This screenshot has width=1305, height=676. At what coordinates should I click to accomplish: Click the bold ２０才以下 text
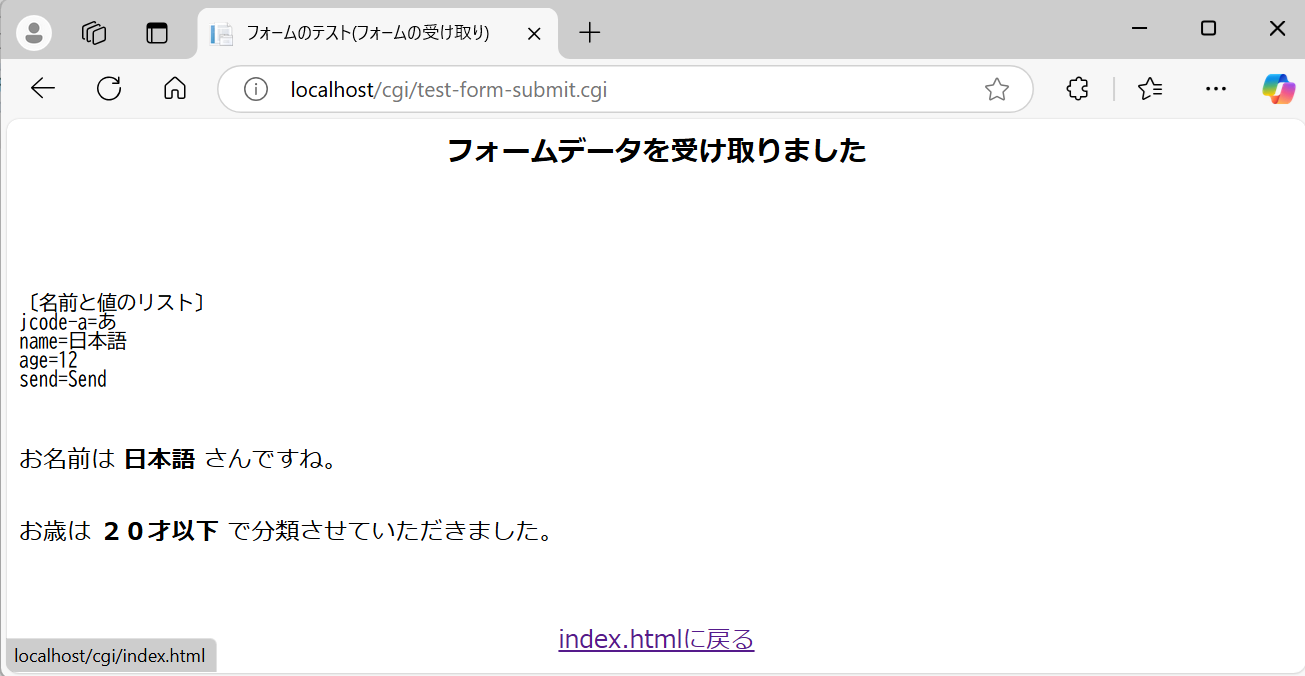click(161, 531)
